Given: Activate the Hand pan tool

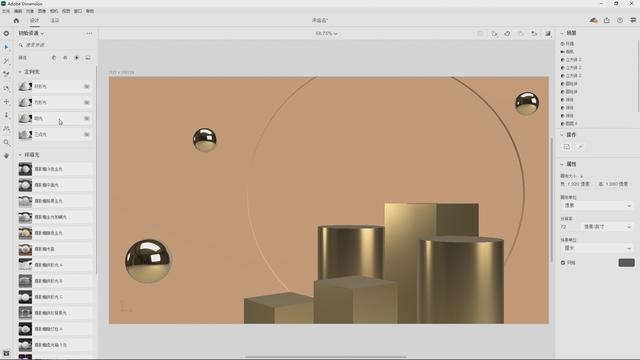Looking at the screenshot, I should point(6,156).
